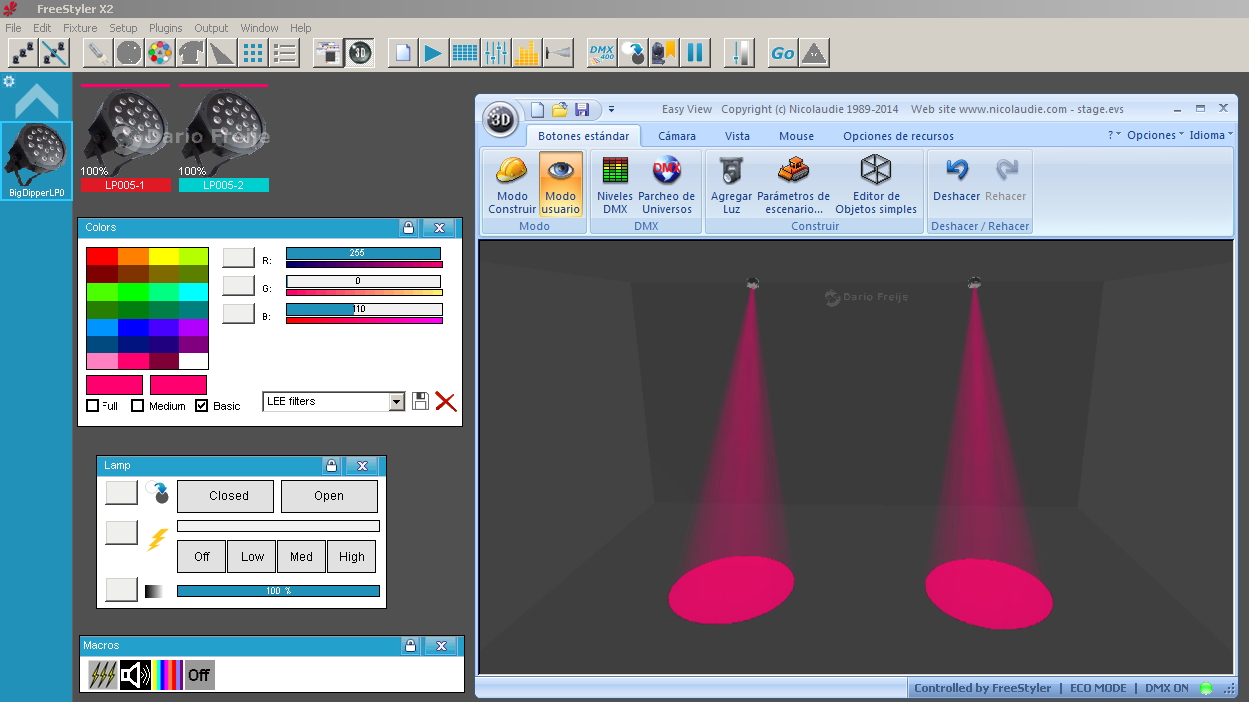Screen dimensions: 1249x702
Task: Expand the Idioma language dropdown
Action: point(1211,135)
